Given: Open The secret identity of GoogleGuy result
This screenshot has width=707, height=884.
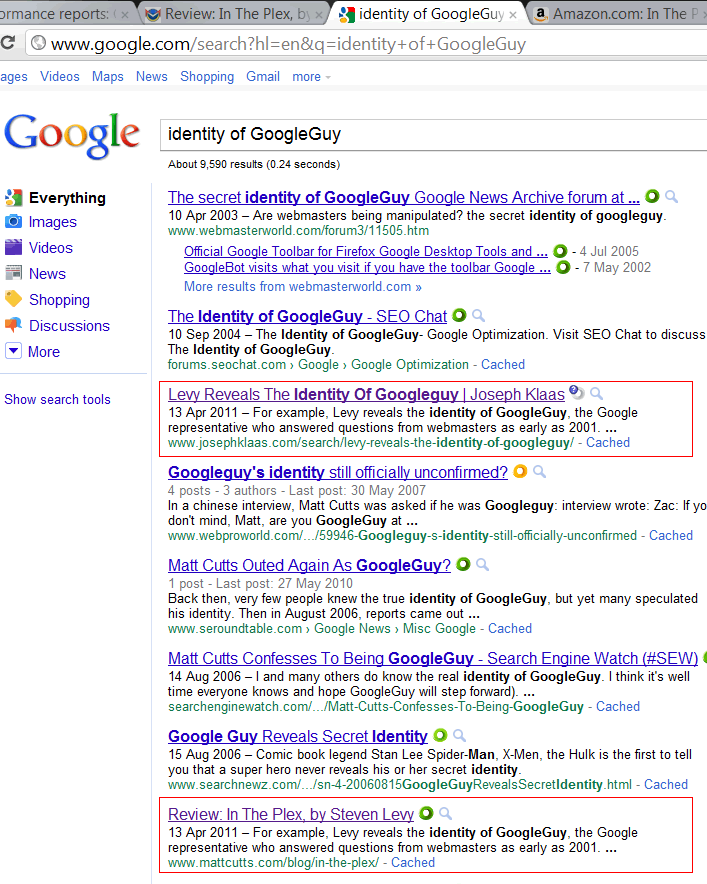Looking at the screenshot, I should click(x=404, y=197).
